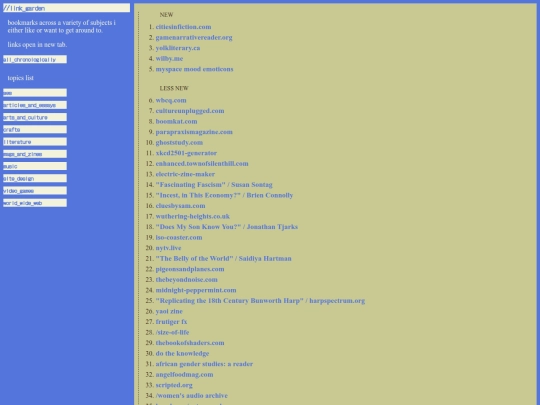
Task: Open iso-coaster.com link
Action: click(179, 237)
